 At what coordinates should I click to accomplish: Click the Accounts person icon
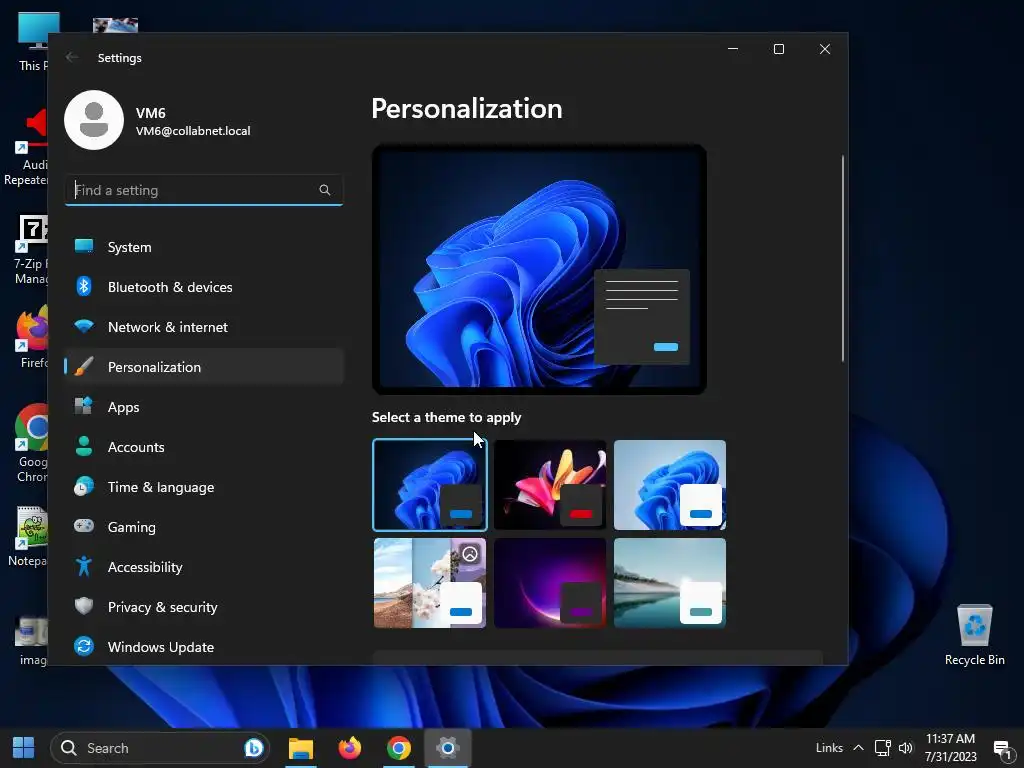pos(84,446)
